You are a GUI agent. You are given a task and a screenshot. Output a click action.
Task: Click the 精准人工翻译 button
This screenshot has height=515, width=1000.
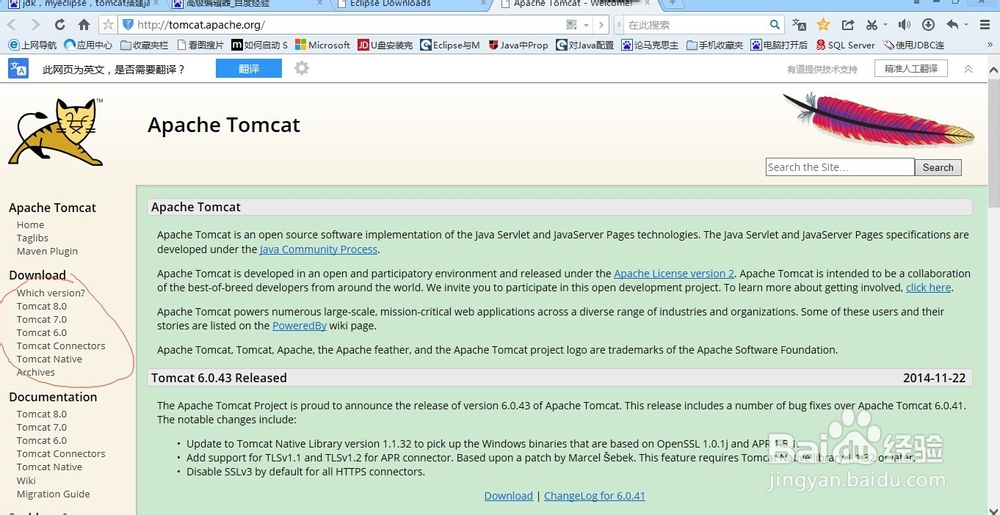(x=911, y=68)
